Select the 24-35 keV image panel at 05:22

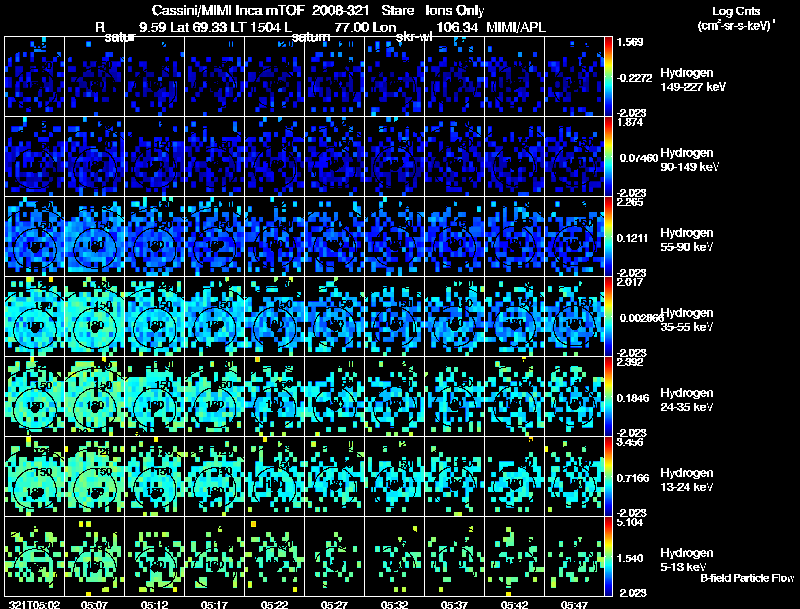(x=274, y=397)
